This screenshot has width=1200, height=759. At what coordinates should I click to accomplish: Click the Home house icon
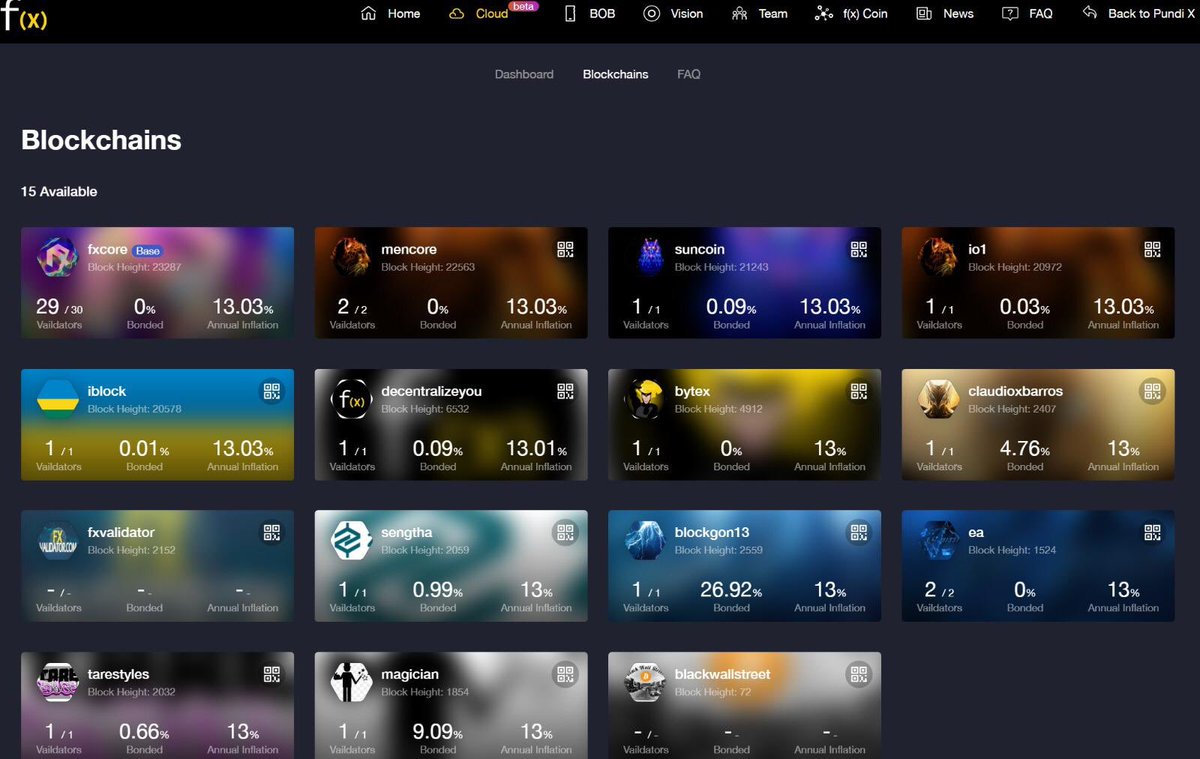pos(369,14)
